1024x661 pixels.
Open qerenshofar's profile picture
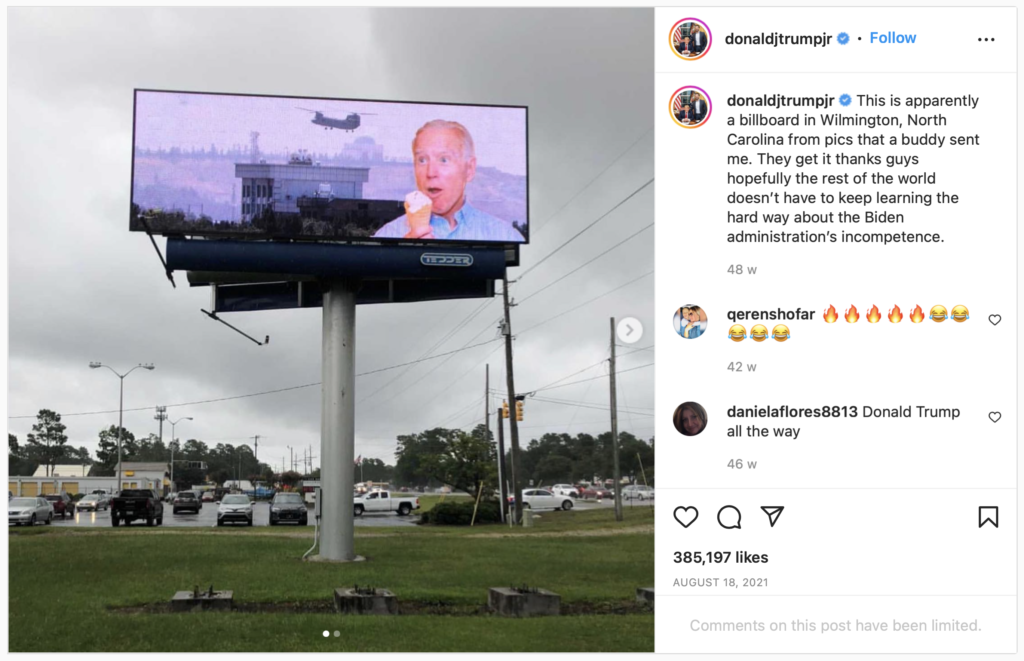pos(690,321)
